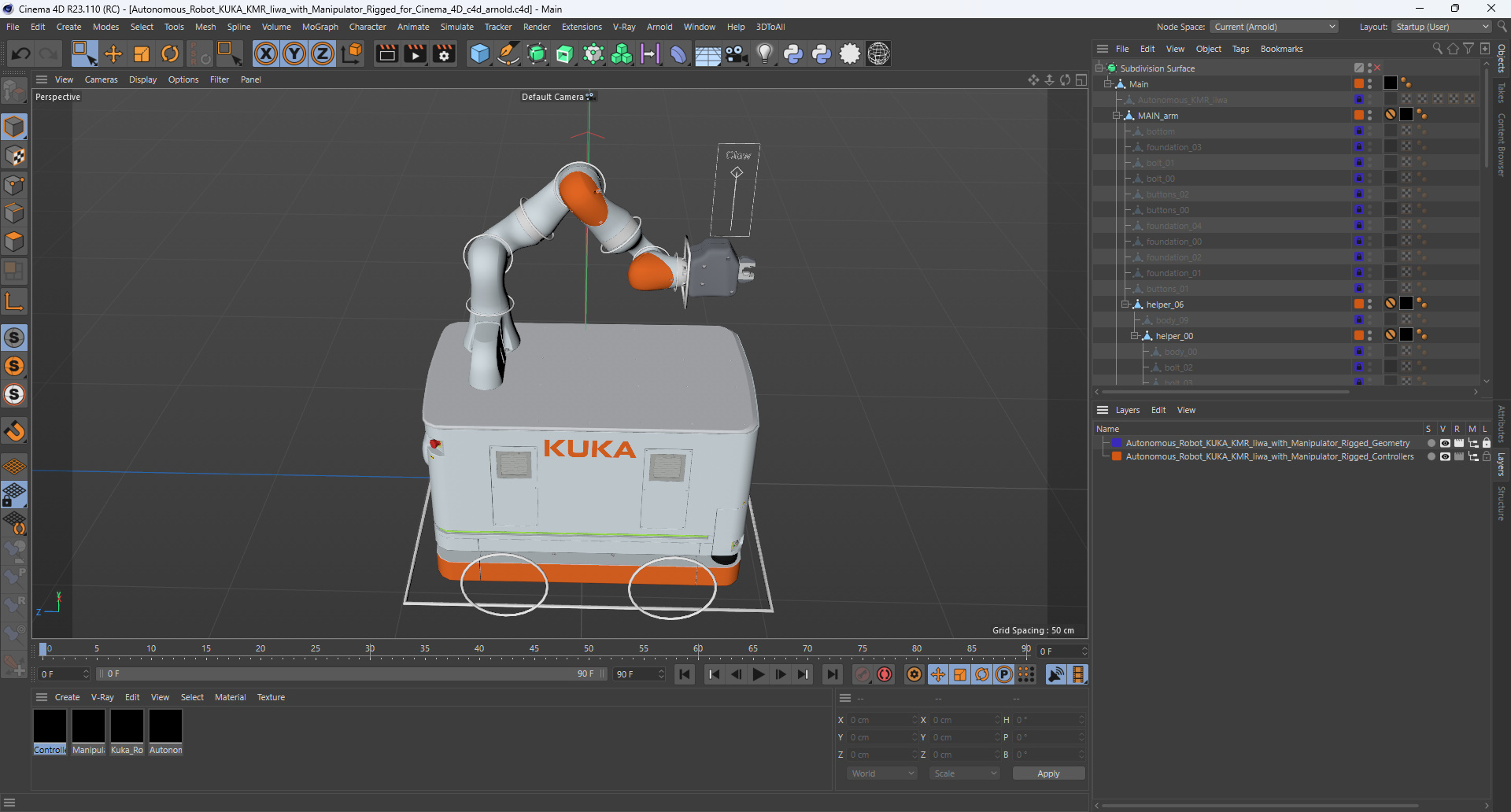Viewport: 1511px width, 812px height.
Task: Add a Cube primitive object
Action: tap(479, 54)
